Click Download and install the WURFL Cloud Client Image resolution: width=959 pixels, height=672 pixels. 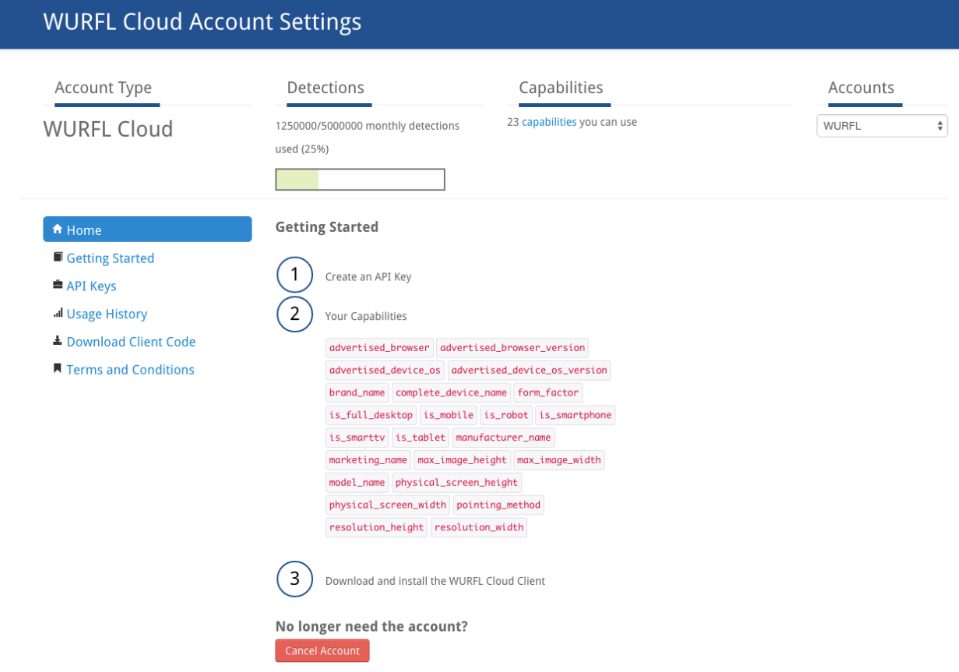[435, 581]
